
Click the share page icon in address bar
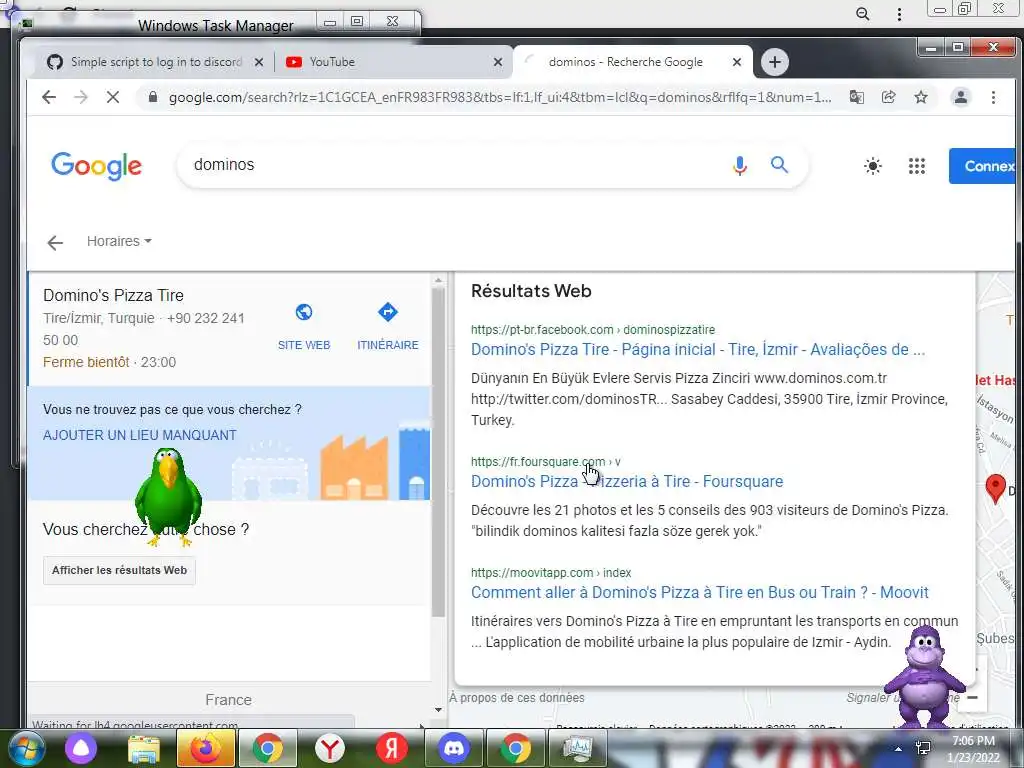click(888, 97)
